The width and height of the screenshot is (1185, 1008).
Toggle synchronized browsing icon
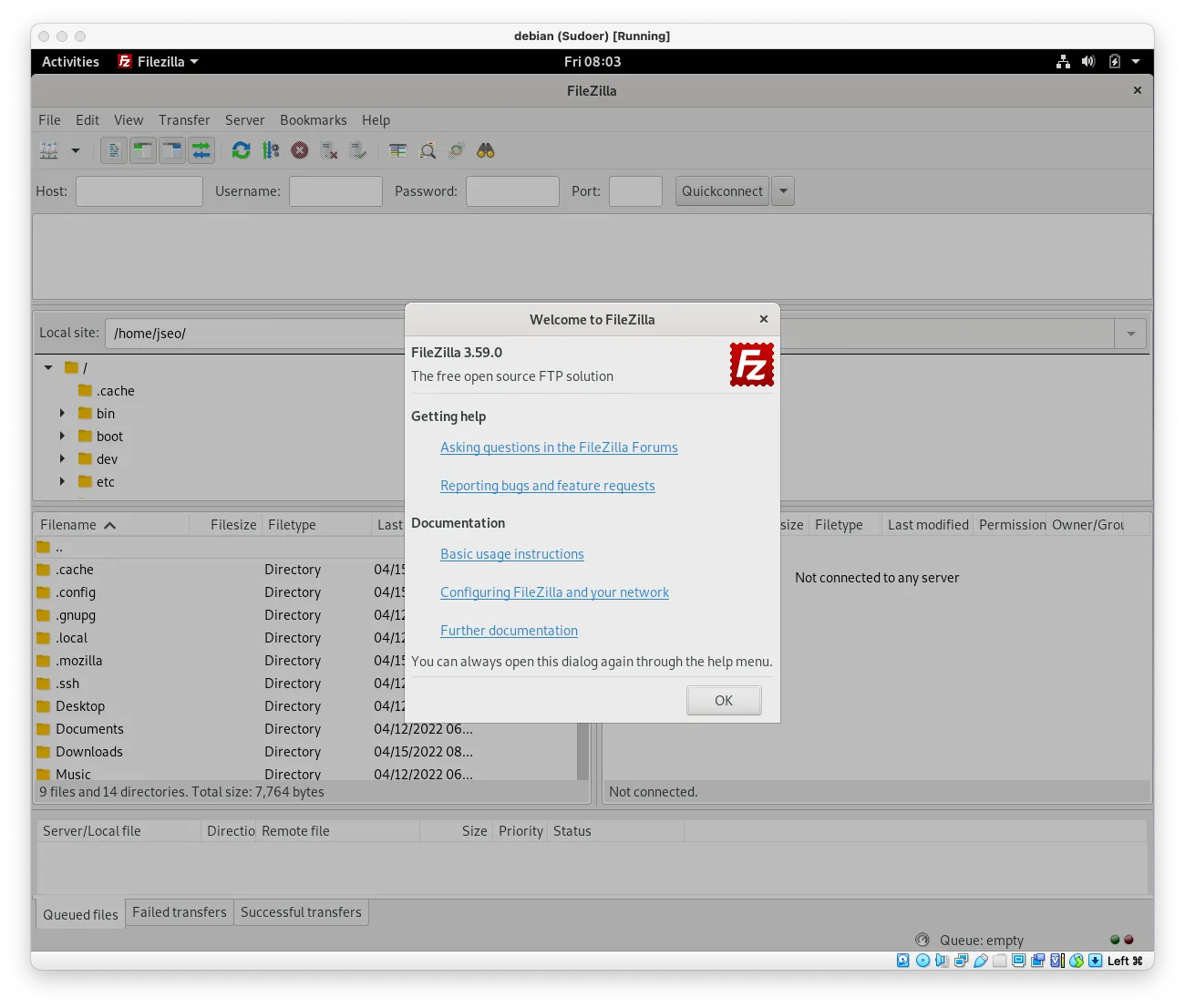pos(457,150)
